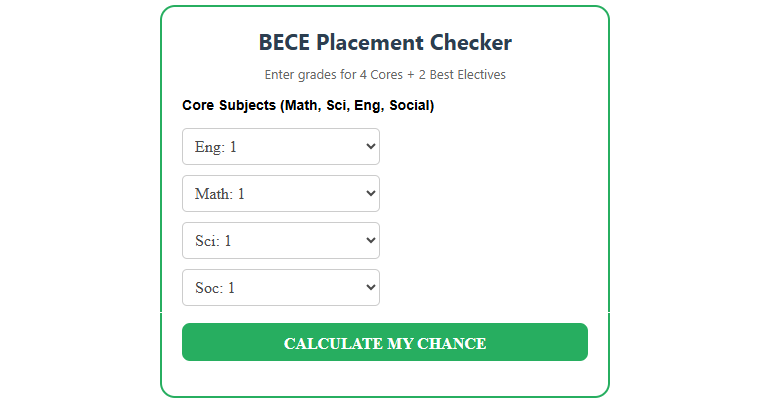Click the chevron arrow on Eng dropdown
This screenshot has height=409, width=770.
371,147
